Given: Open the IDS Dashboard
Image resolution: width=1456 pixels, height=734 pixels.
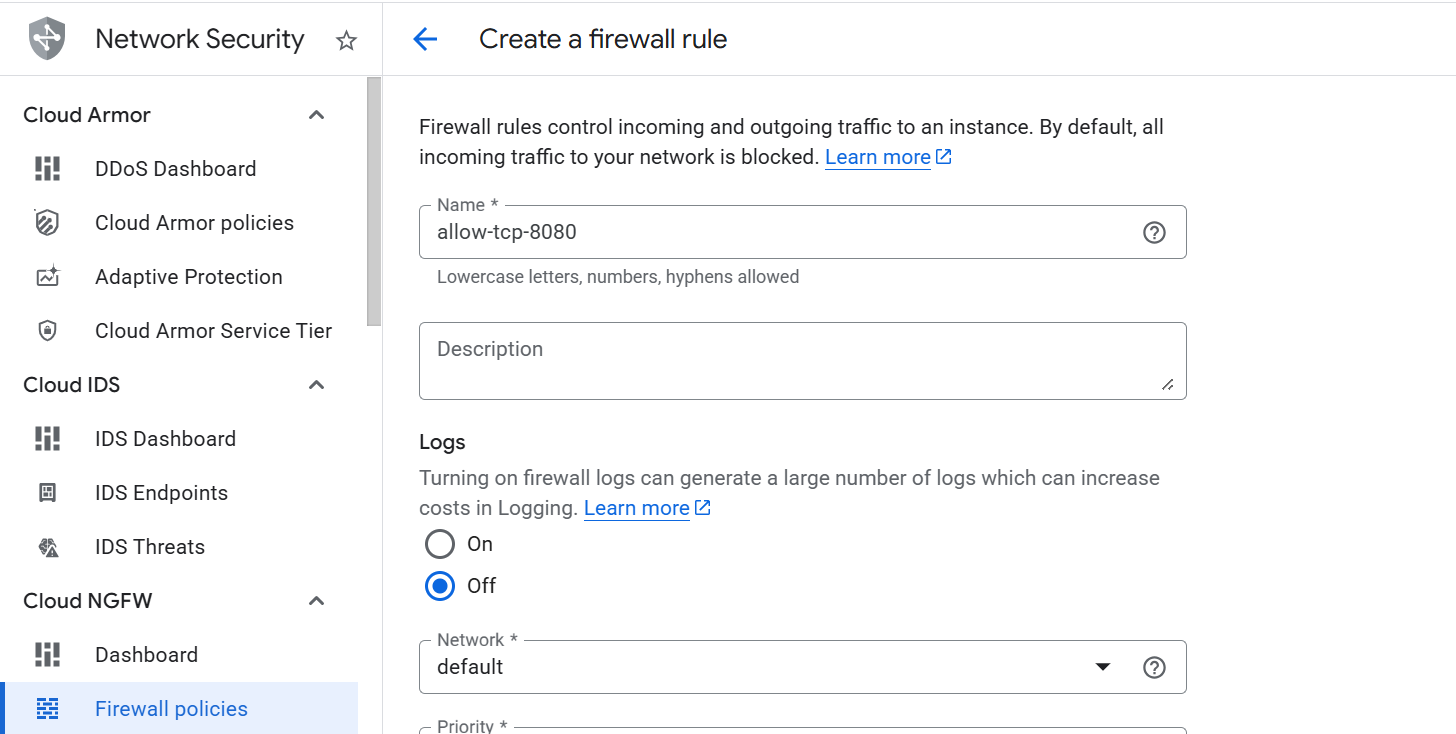Looking at the screenshot, I should (165, 438).
